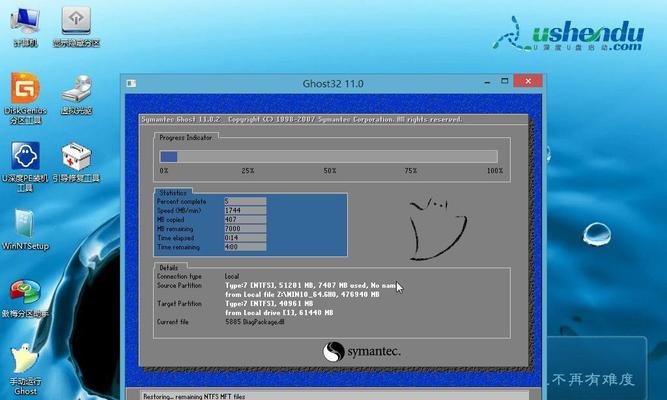Click Target Partition 40961 MB line
Image resolution: width=667 pixels, height=400 pixels.
tap(269, 303)
